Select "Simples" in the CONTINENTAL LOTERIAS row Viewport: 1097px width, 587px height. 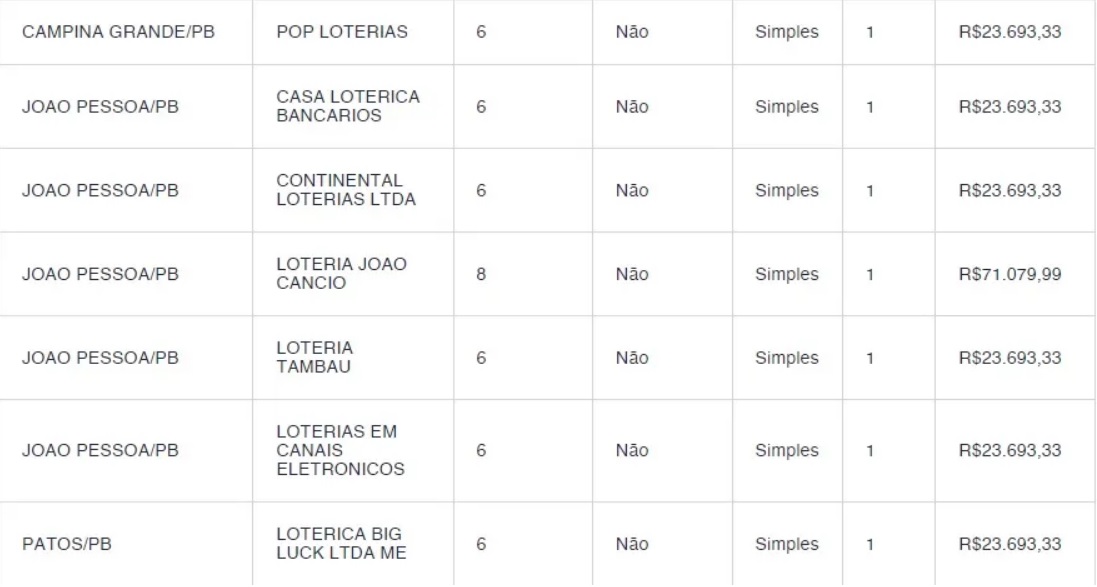click(x=787, y=191)
